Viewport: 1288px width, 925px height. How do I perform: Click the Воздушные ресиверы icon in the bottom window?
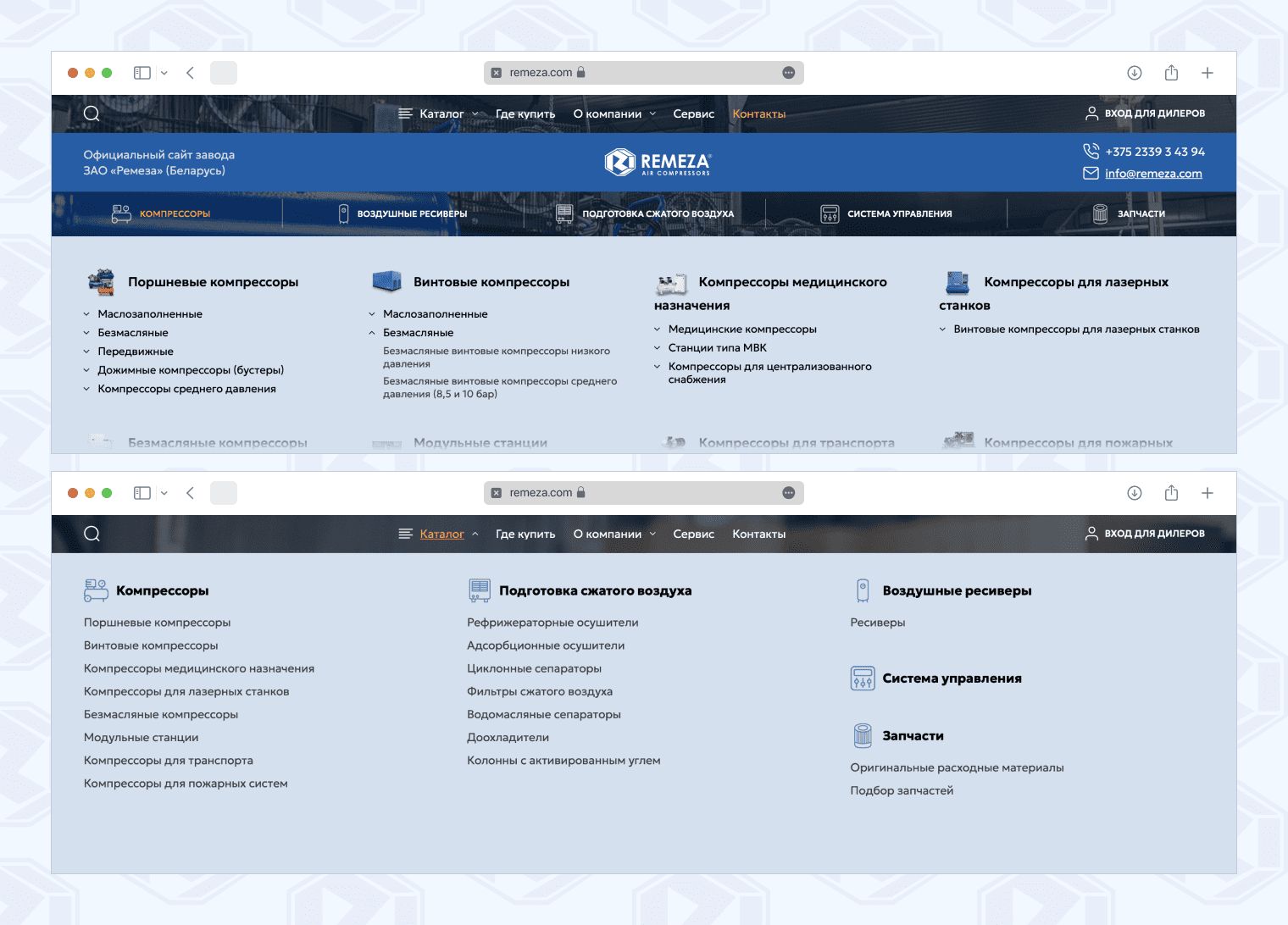(863, 590)
